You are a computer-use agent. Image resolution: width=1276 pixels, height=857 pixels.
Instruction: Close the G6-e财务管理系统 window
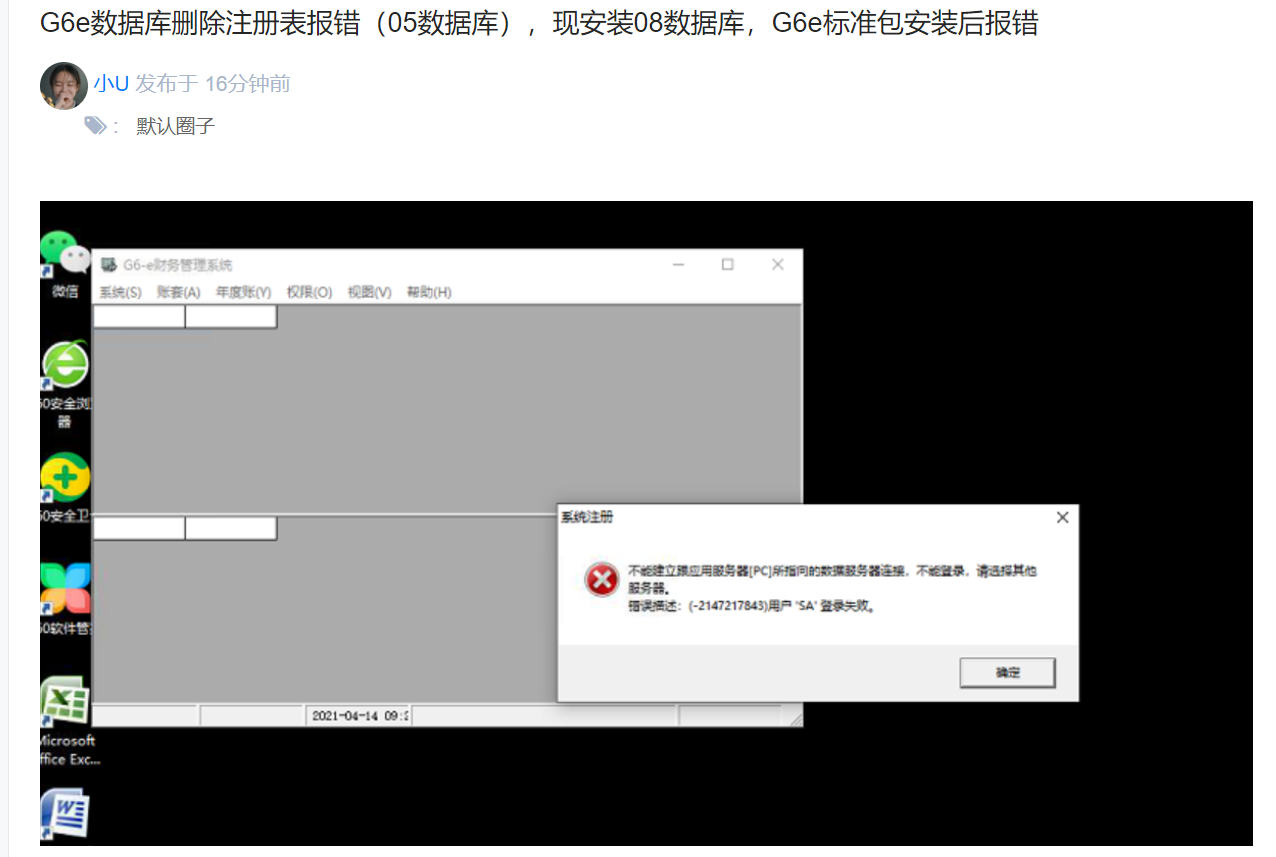click(777, 265)
